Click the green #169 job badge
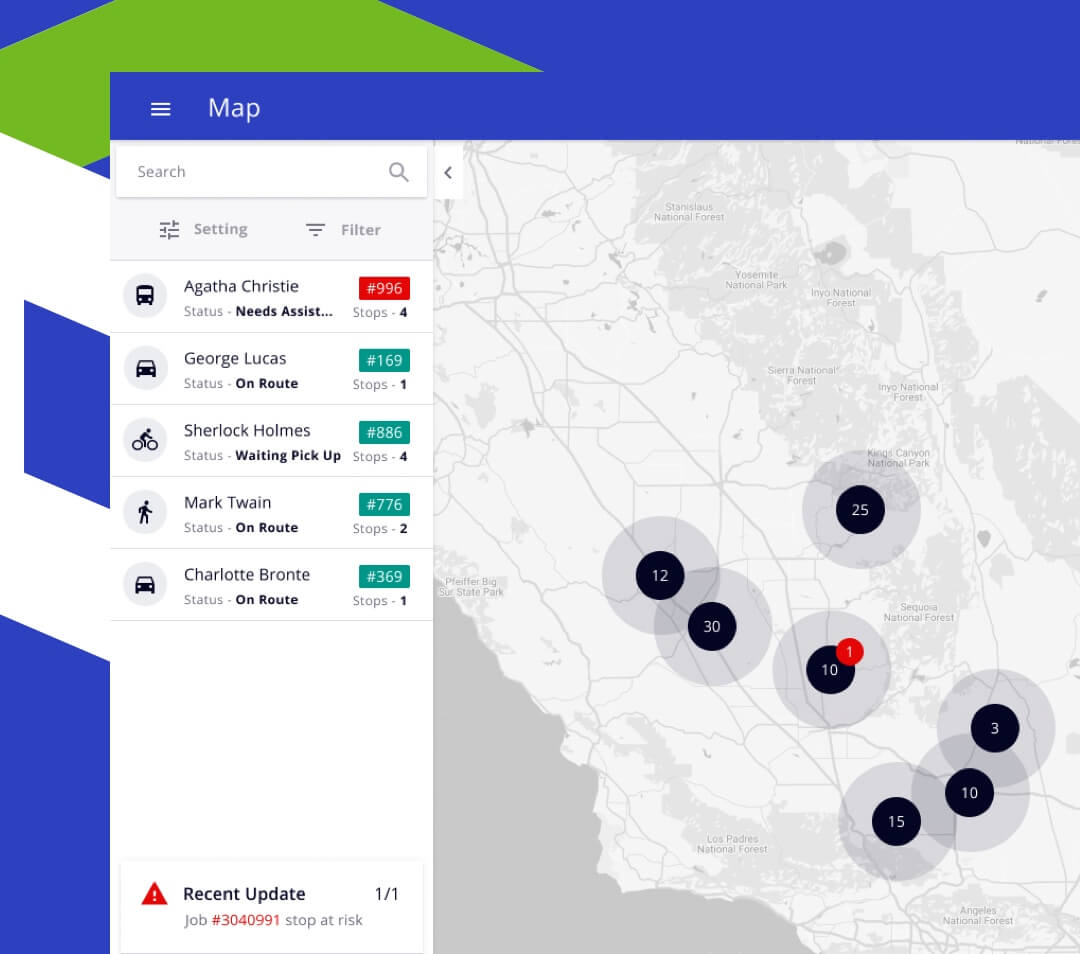This screenshot has height=954, width=1080. click(384, 360)
